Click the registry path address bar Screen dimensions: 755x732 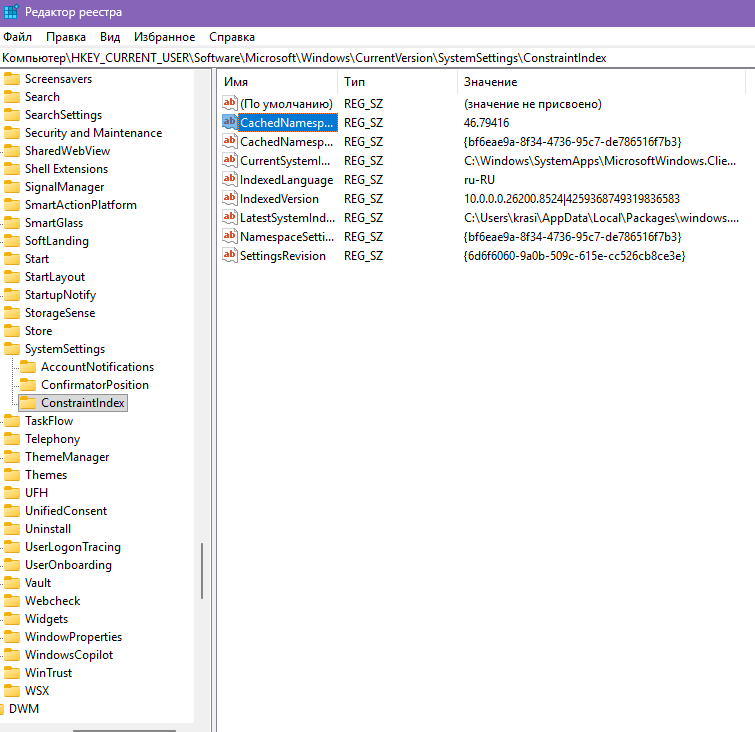pyautogui.click(x=378, y=58)
